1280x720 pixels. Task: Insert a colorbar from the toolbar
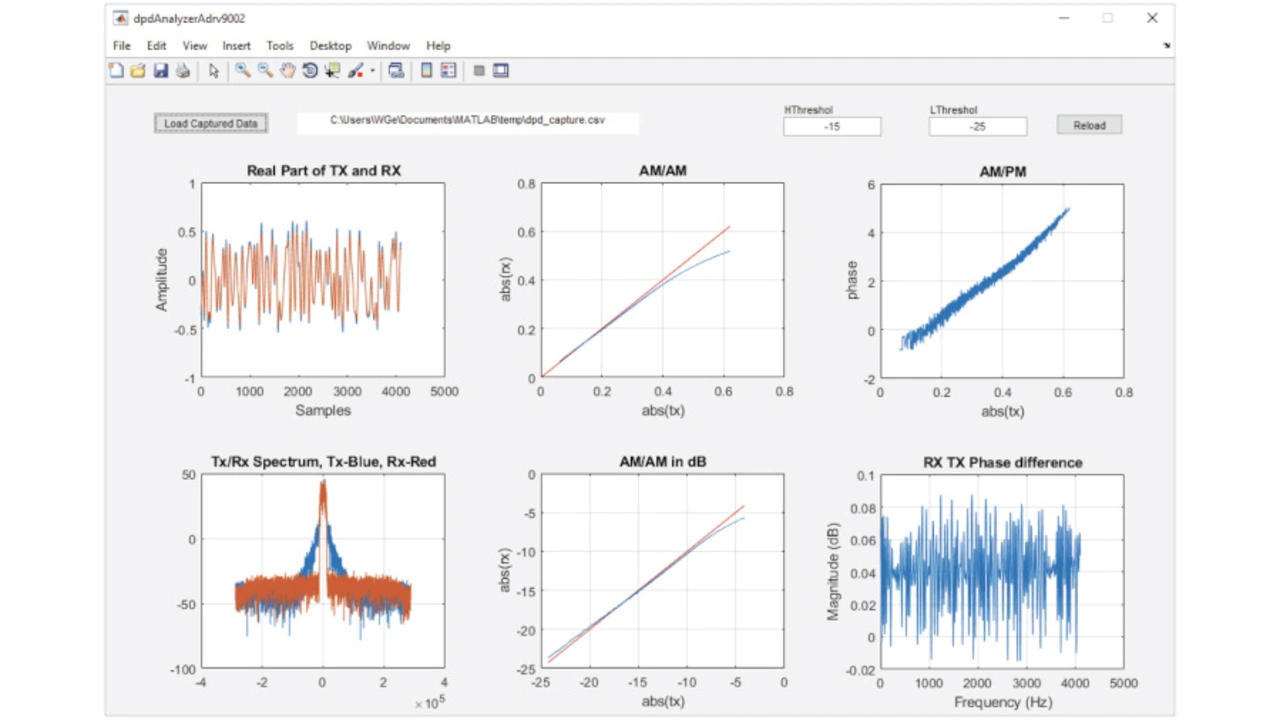pyautogui.click(x=426, y=71)
